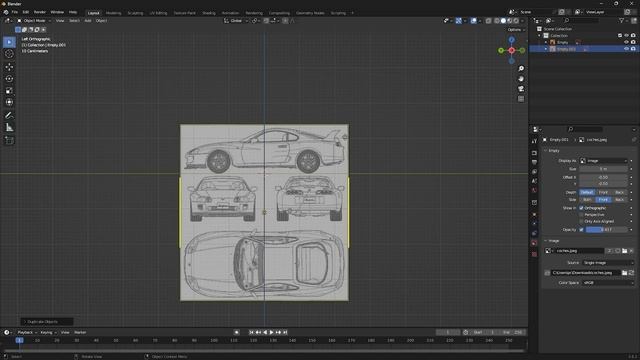
Task: Set Depth to Front
Action: [603, 192]
